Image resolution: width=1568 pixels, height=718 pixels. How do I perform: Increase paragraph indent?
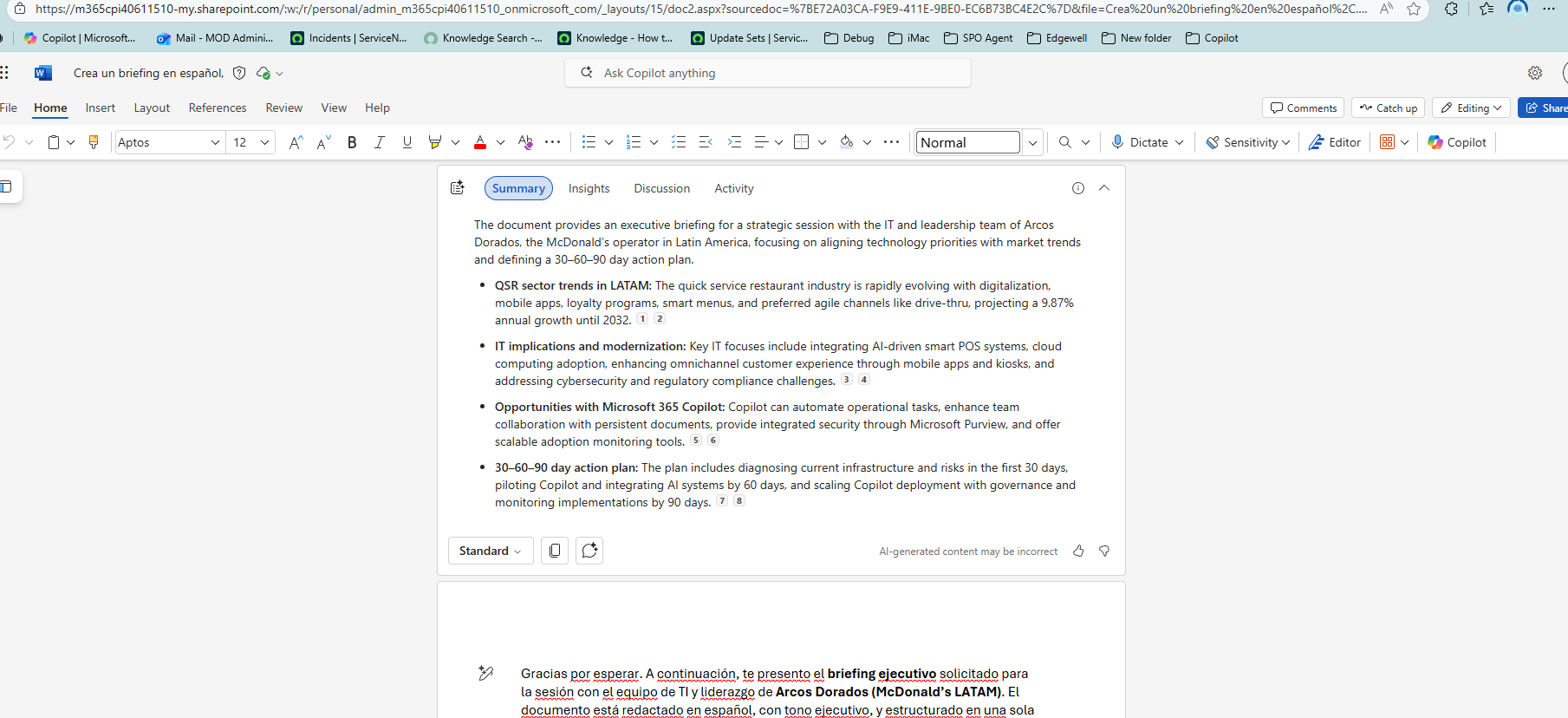pyautogui.click(x=734, y=142)
